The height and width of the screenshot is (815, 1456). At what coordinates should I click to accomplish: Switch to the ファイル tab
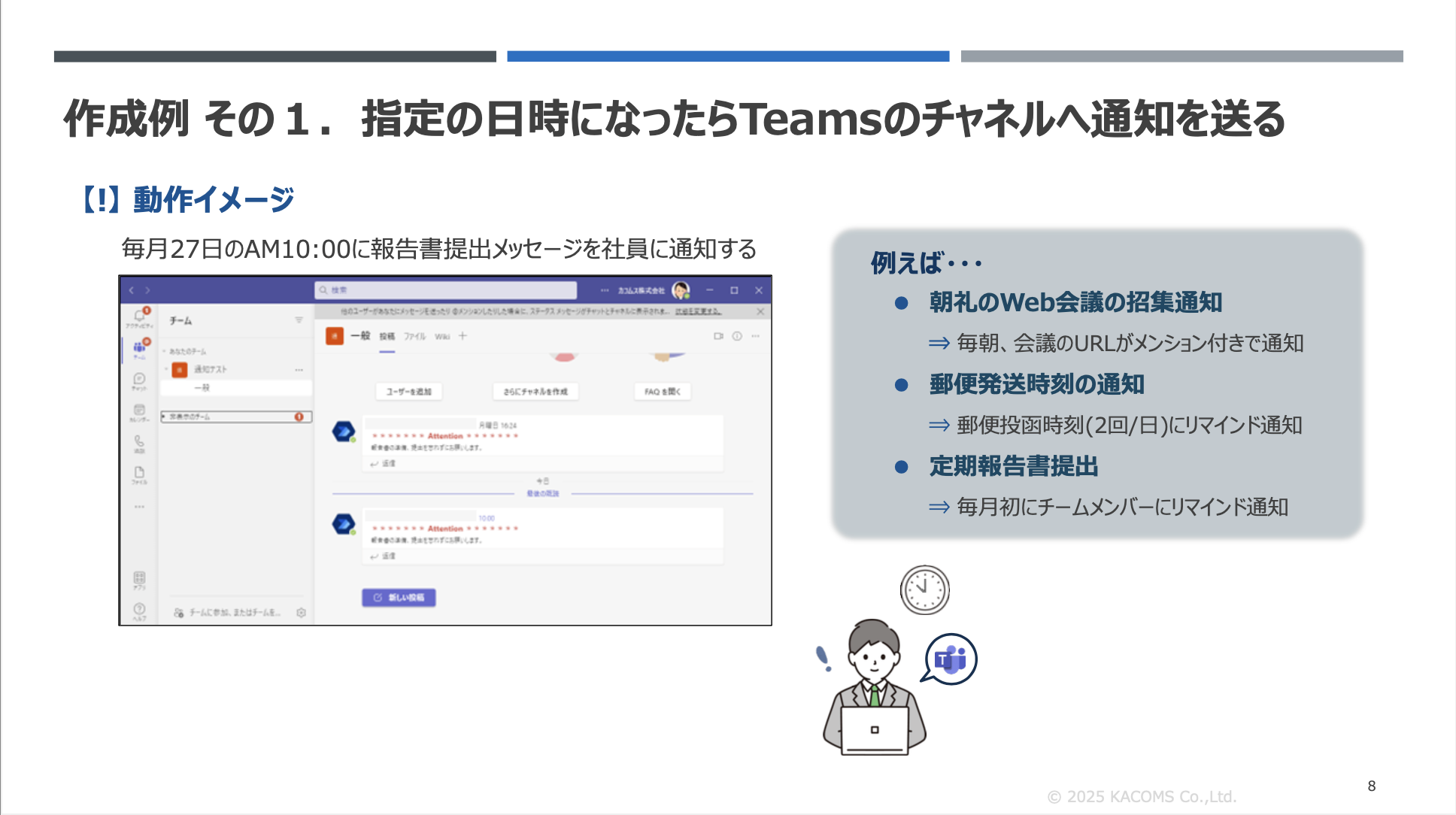coord(414,336)
